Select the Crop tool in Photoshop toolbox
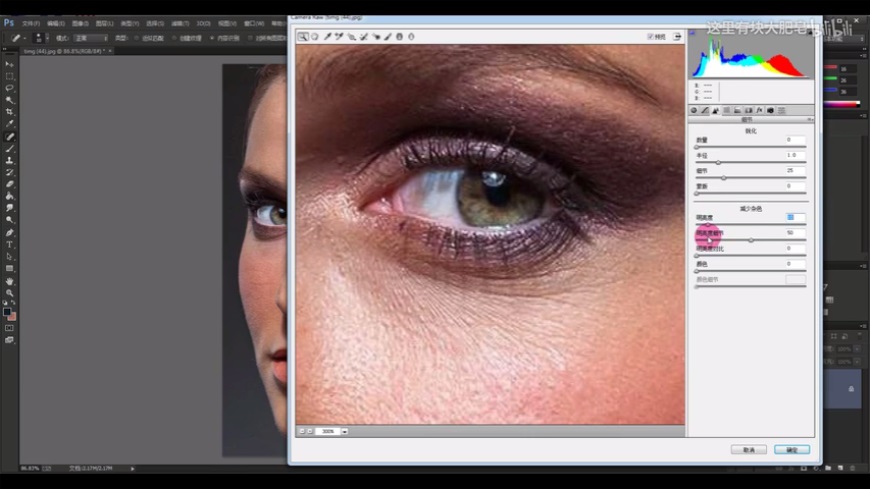This screenshot has height=489, width=870. pos(10,112)
